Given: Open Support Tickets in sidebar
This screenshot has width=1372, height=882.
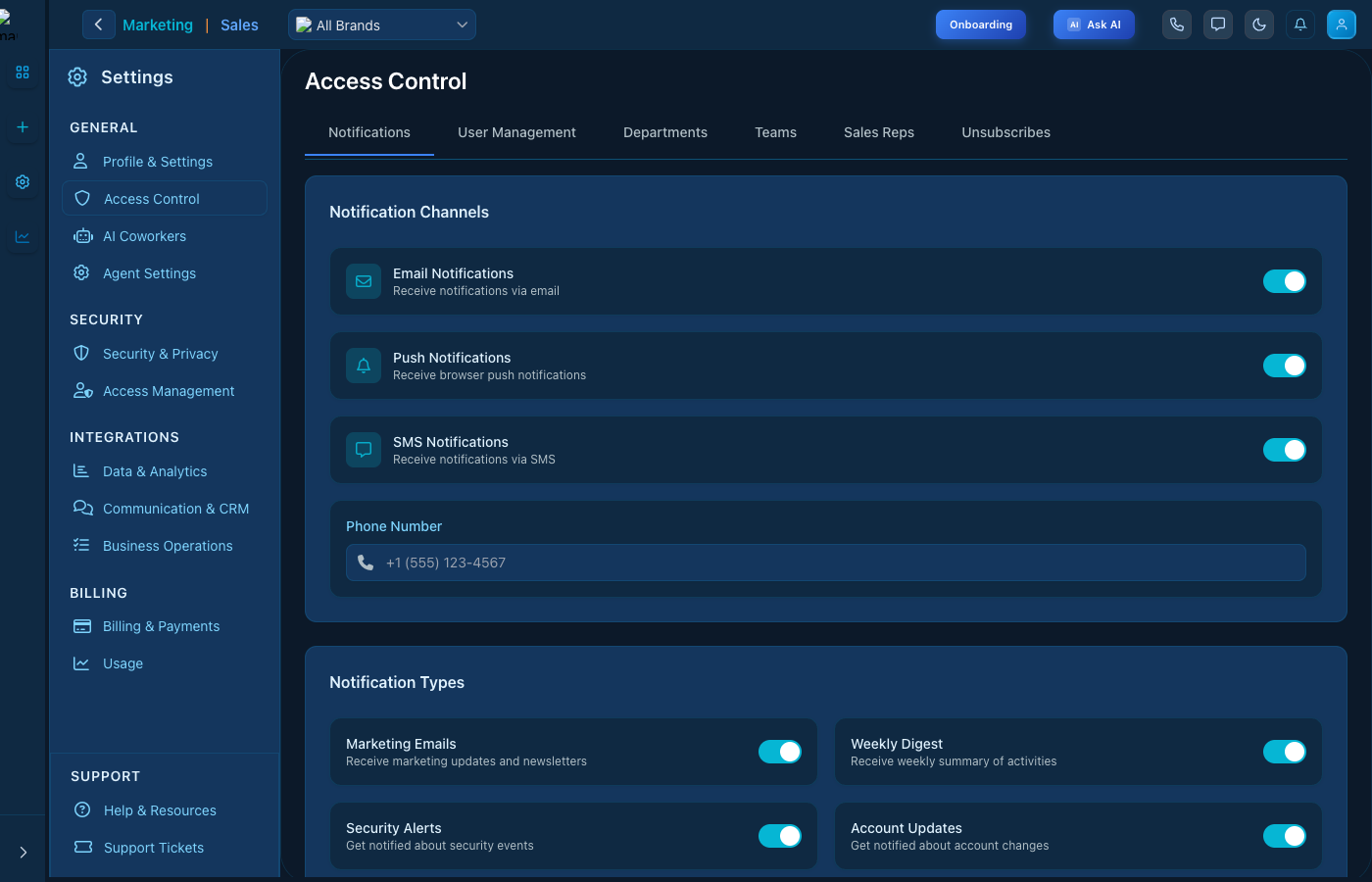Looking at the screenshot, I should [x=165, y=848].
